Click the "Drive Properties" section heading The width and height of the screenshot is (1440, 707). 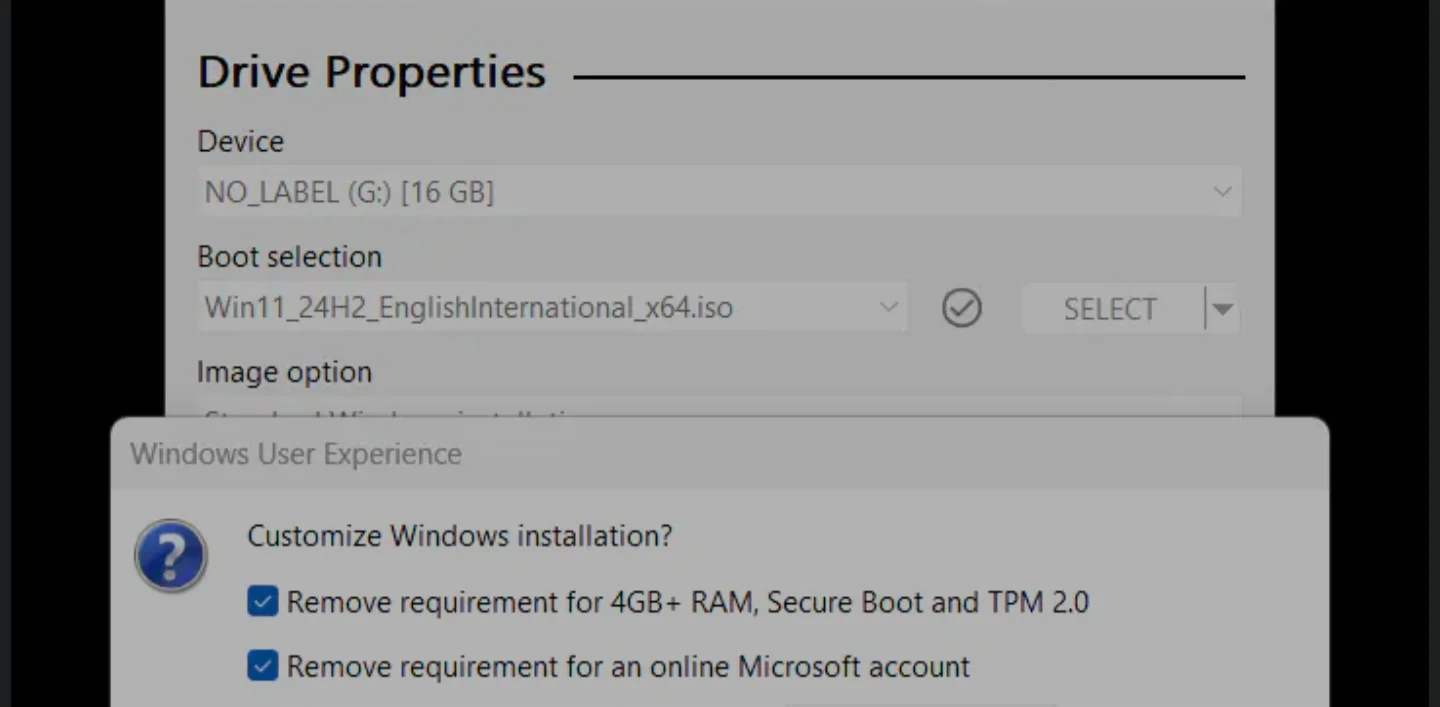371,70
